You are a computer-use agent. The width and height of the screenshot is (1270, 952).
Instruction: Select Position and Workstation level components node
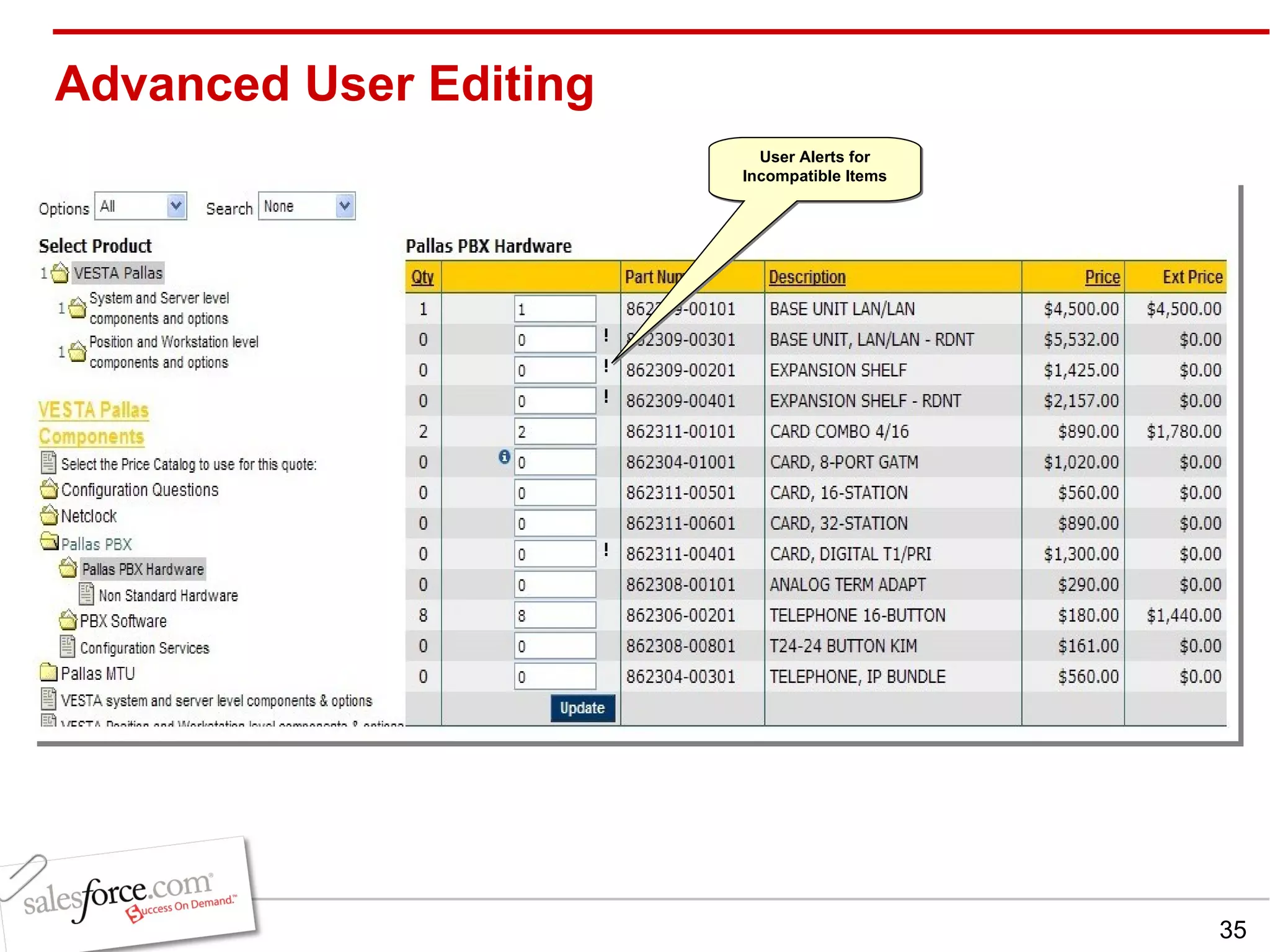pyautogui.click(x=174, y=352)
